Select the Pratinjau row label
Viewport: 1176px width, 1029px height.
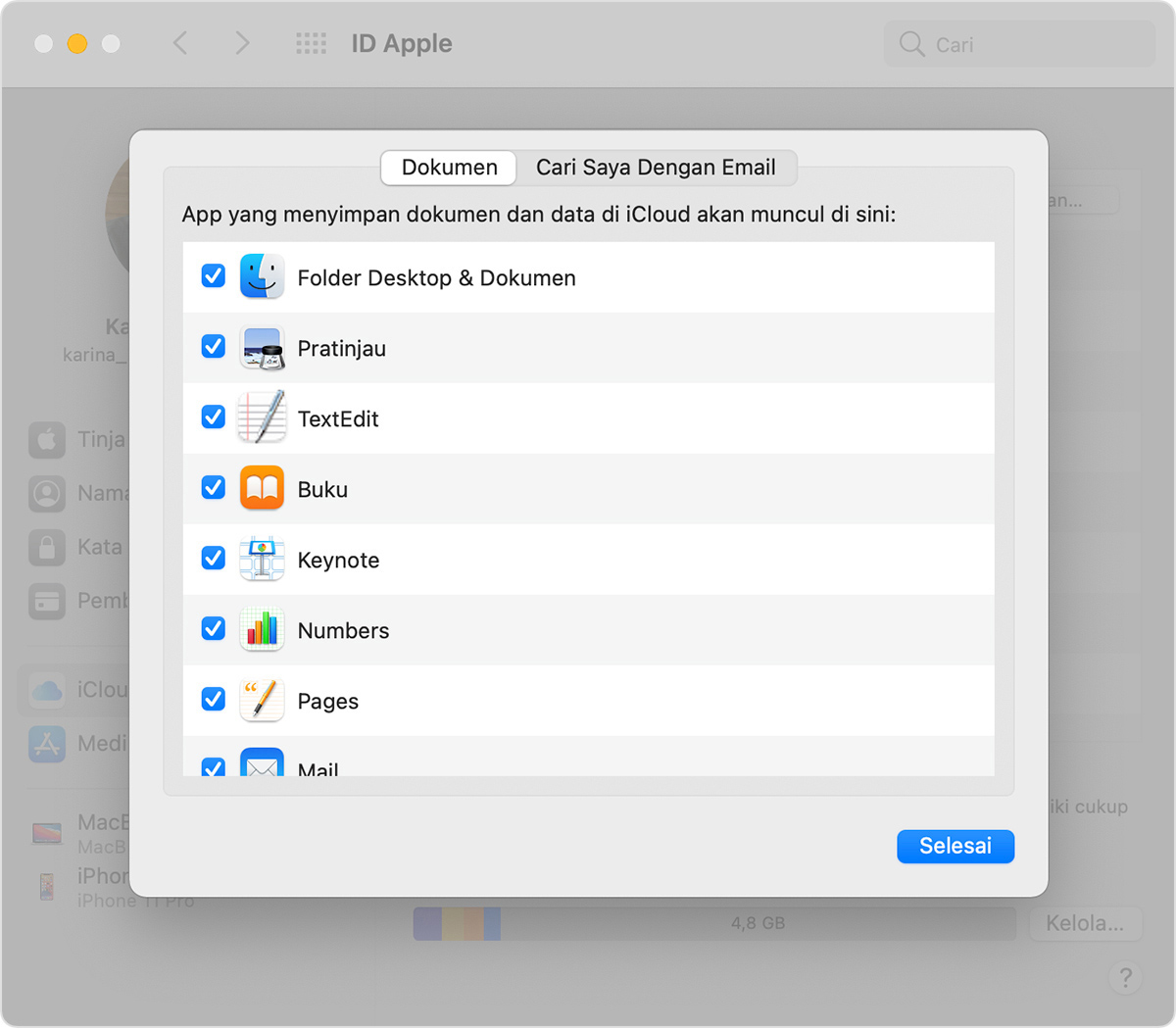click(x=341, y=349)
